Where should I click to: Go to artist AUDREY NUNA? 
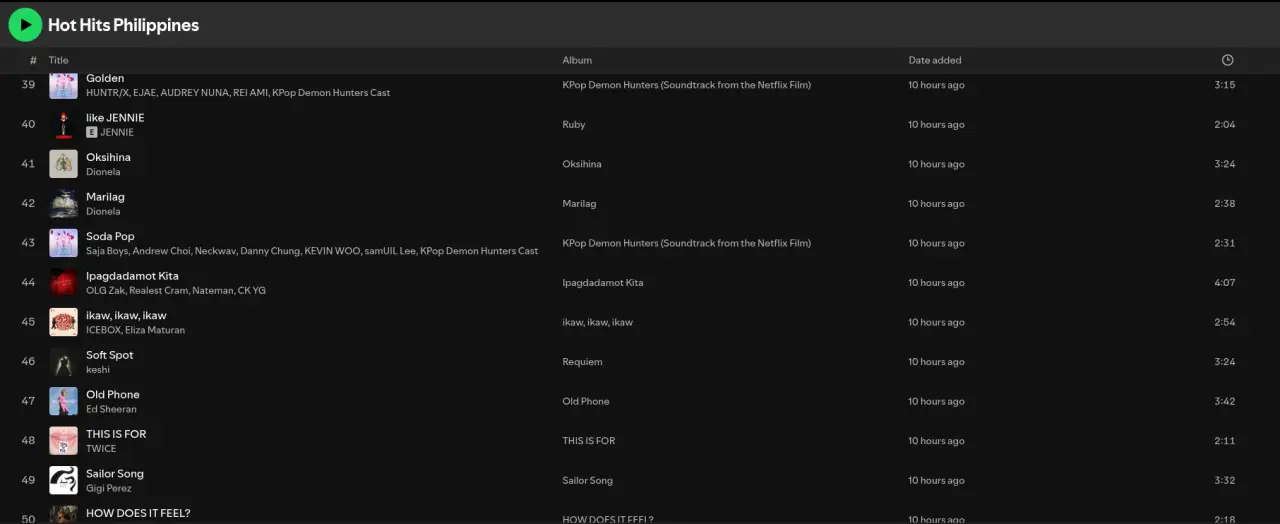coord(195,93)
